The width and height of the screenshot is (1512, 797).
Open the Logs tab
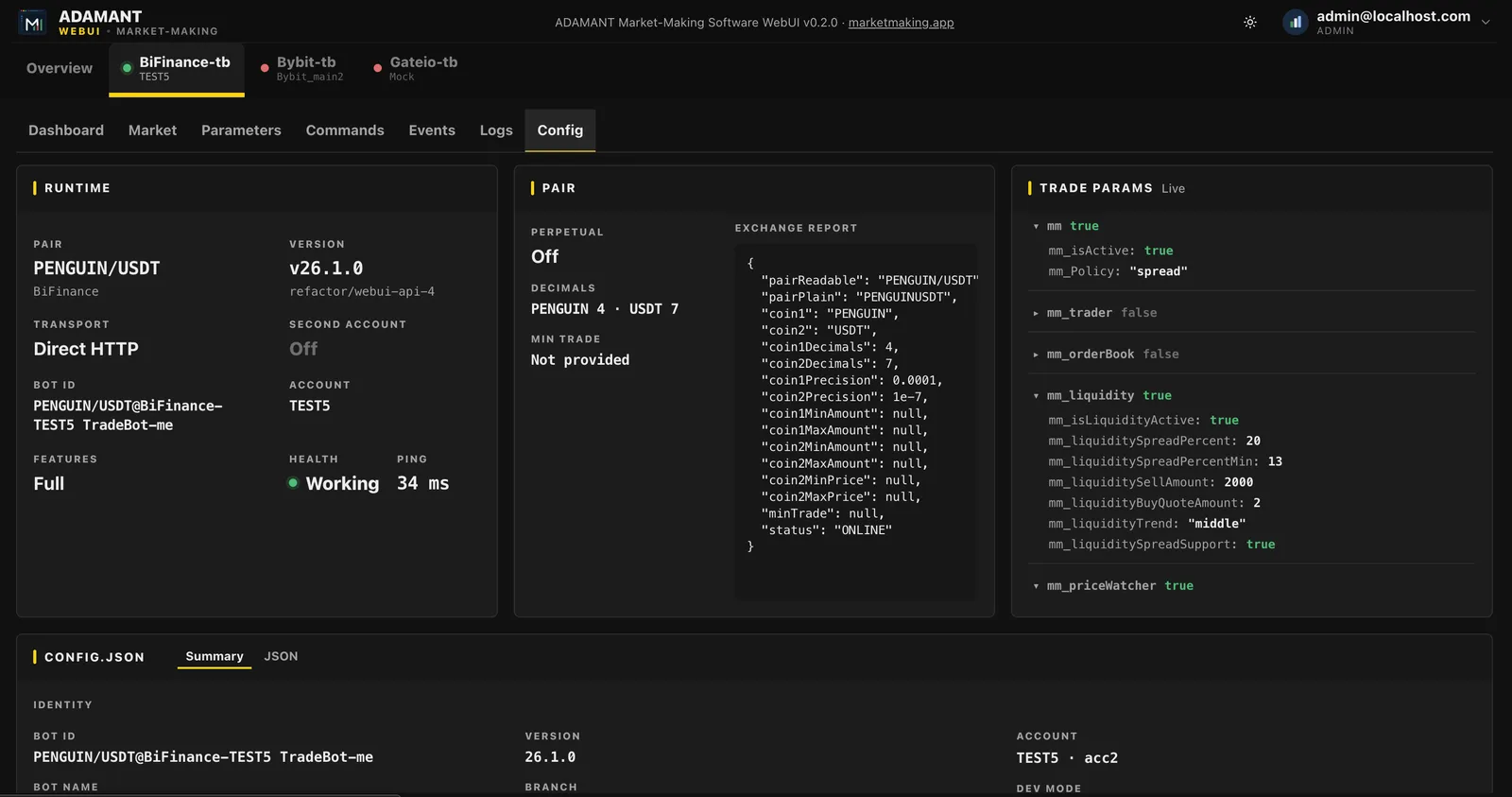point(496,130)
